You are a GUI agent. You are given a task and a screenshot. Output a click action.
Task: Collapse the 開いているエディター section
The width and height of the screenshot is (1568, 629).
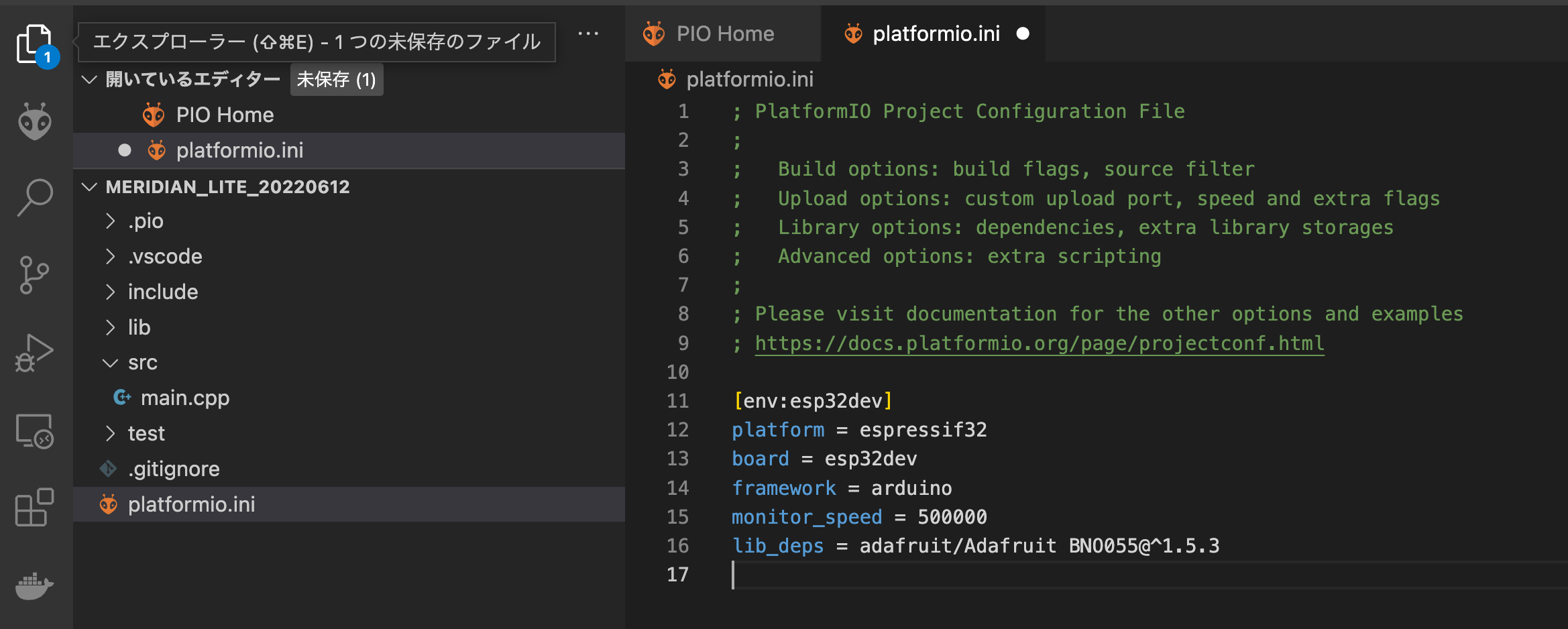(x=89, y=79)
